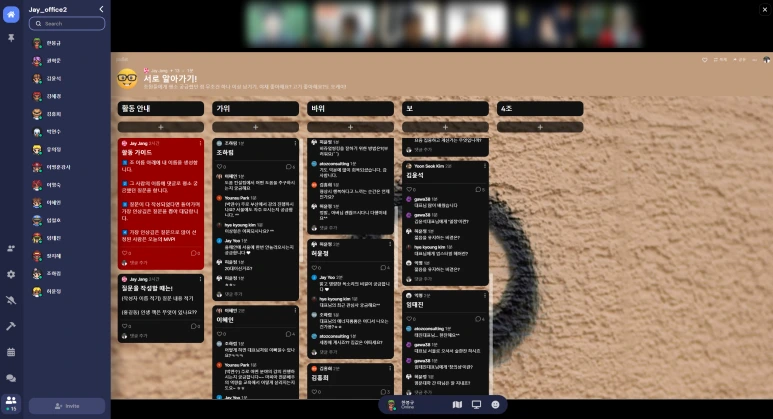
Task: Click the Invite button
Action: pyautogui.click(x=67, y=406)
